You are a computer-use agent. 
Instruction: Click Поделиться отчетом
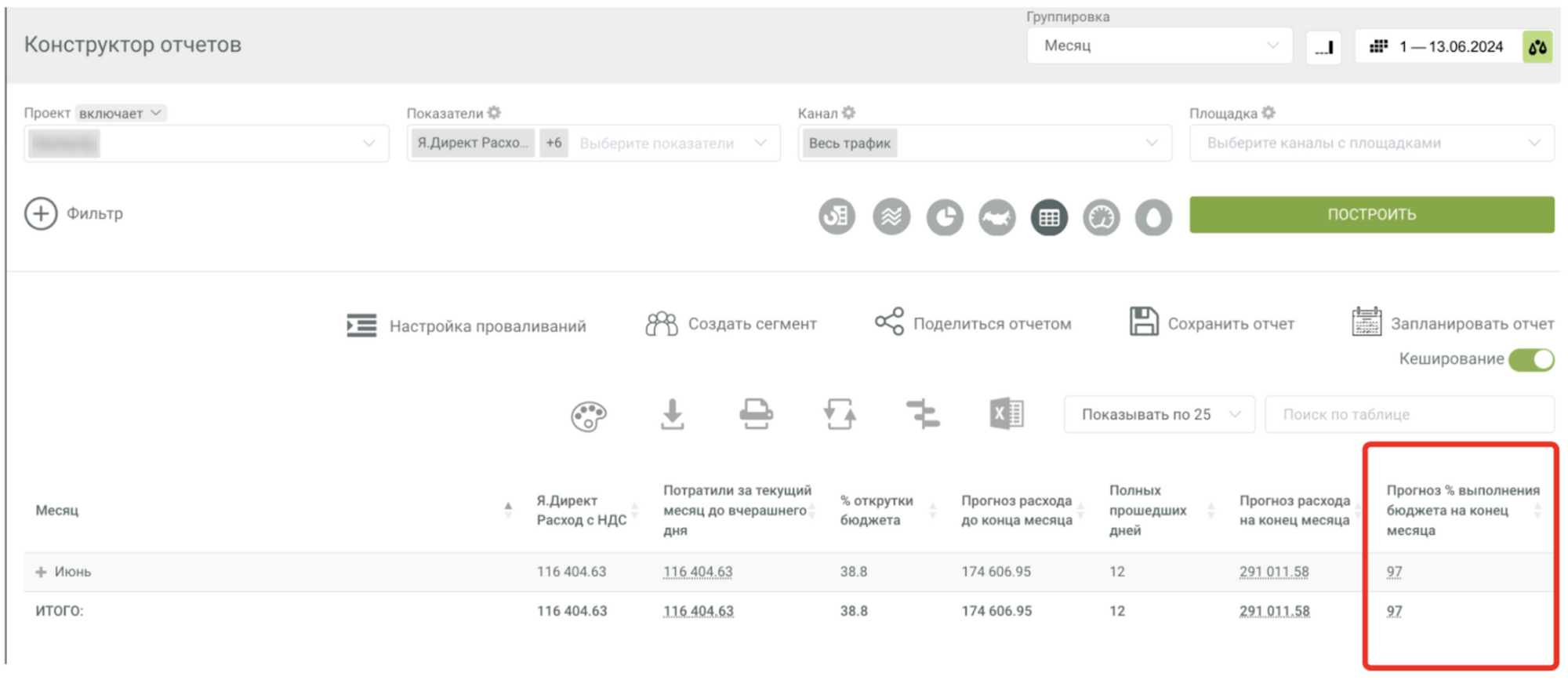pyautogui.click(x=973, y=324)
